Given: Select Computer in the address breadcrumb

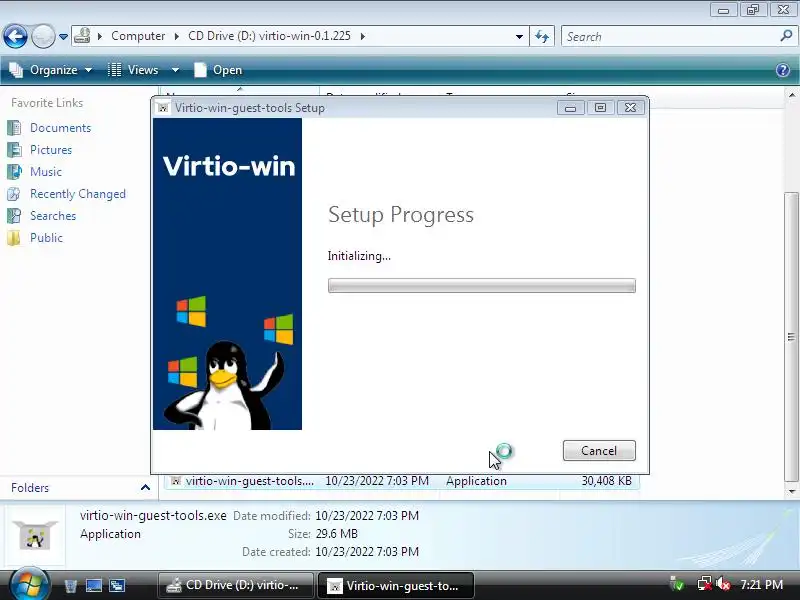Looking at the screenshot, I should (x=138, y=36).
